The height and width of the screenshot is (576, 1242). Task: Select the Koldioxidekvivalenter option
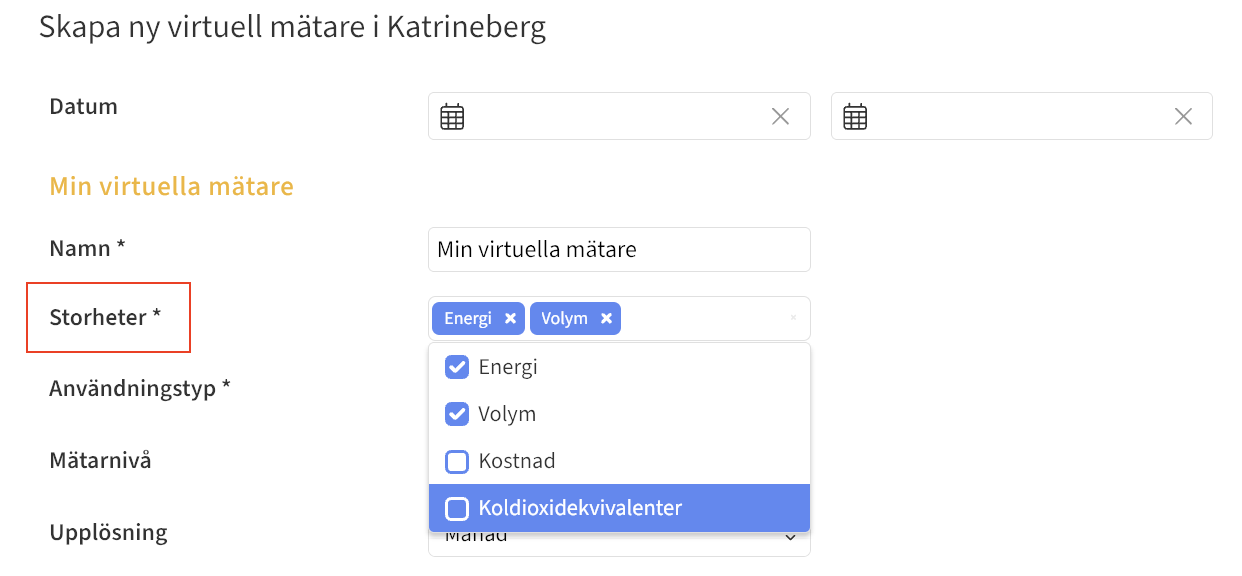(x=580, y=508)
